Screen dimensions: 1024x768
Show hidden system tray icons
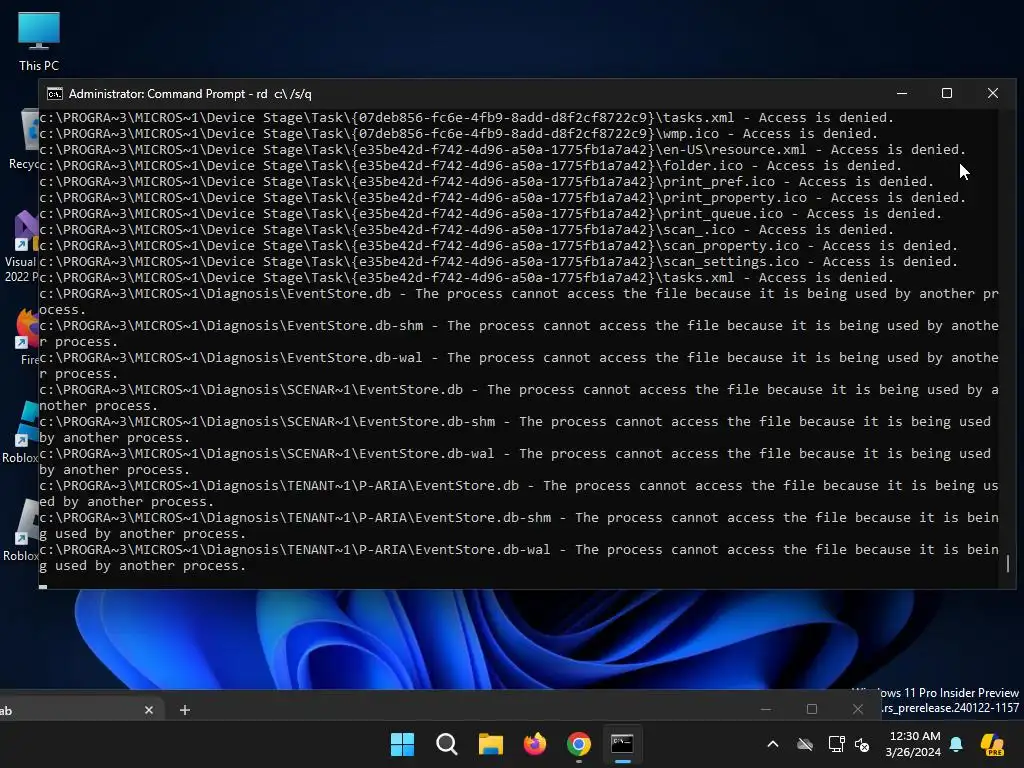773,744
